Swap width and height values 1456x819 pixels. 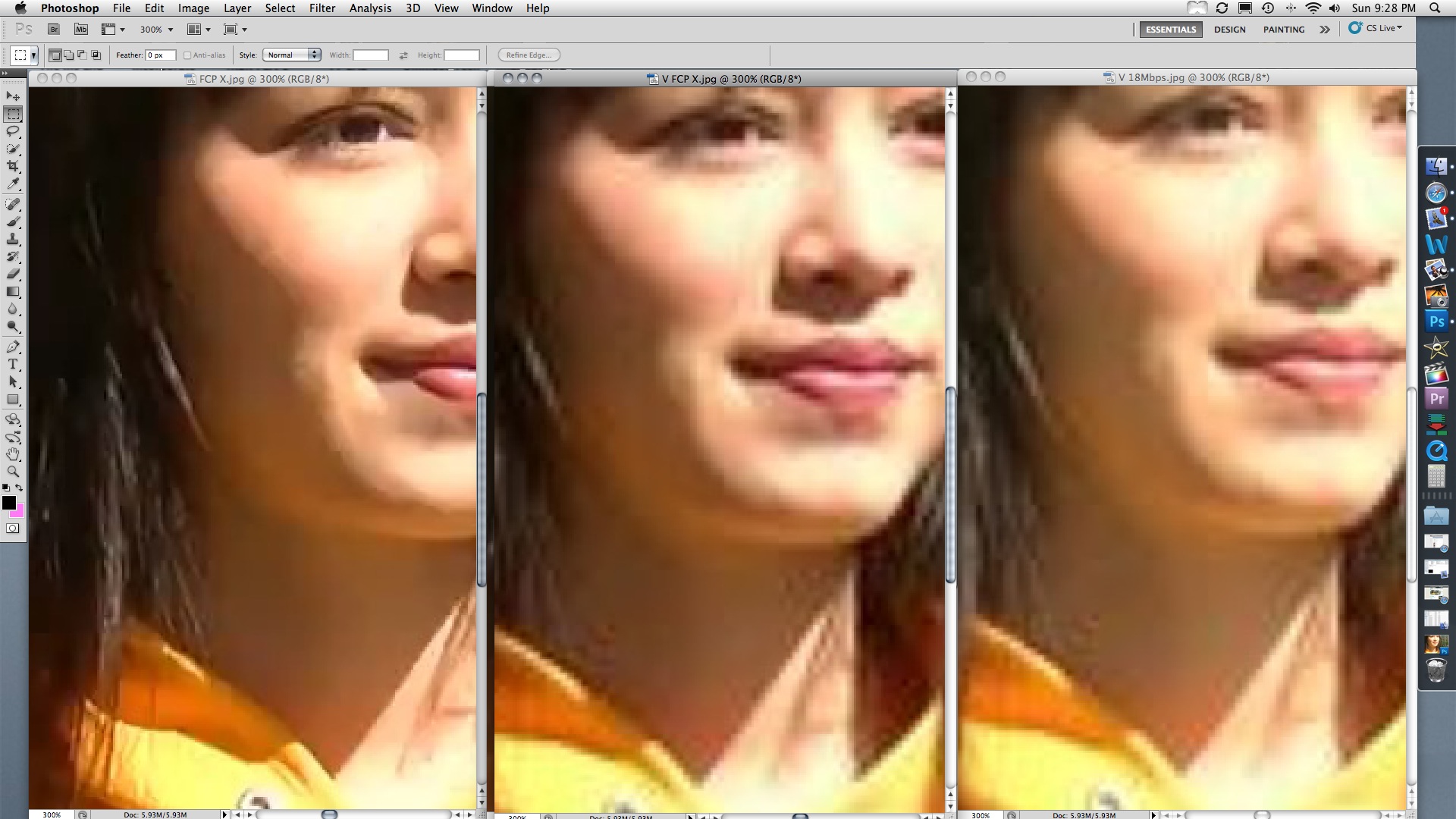point(403,55)
